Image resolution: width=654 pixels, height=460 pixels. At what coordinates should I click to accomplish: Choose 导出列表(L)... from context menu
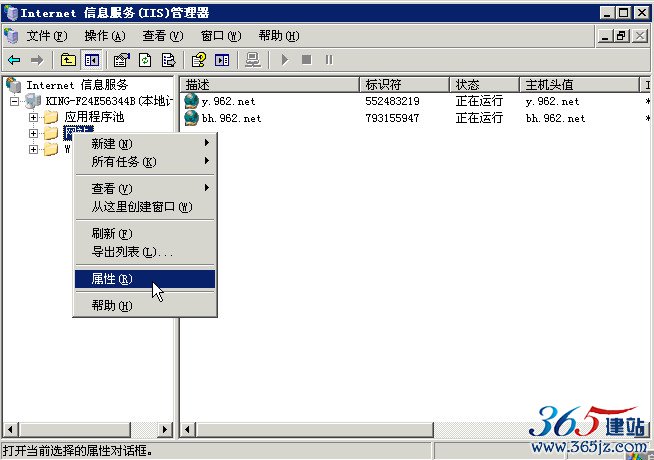pos(145,251)
